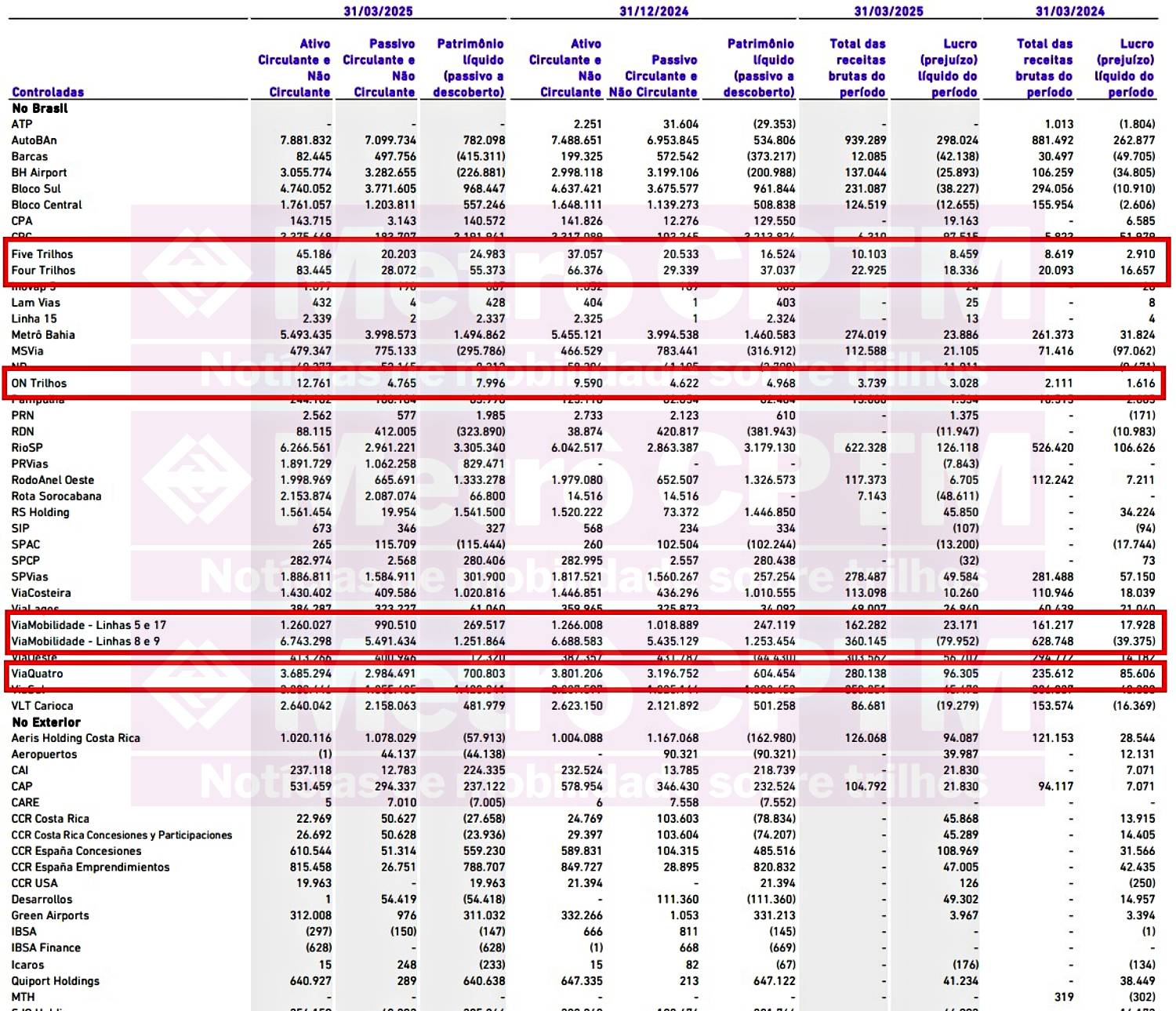Click 'CCR Costa Rica Concesiones y Participaciones' label
The image size is (1176, 1011).
point(122,835)
